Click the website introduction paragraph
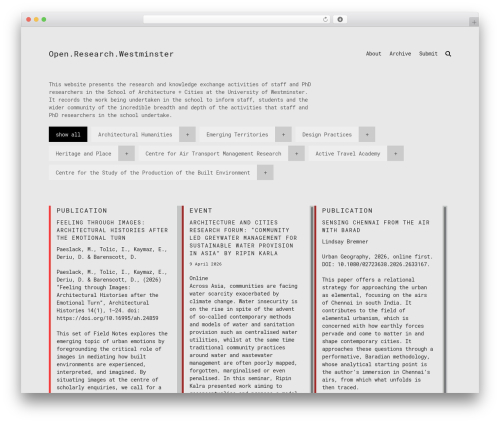500x423 pixels. coord(180,100)
